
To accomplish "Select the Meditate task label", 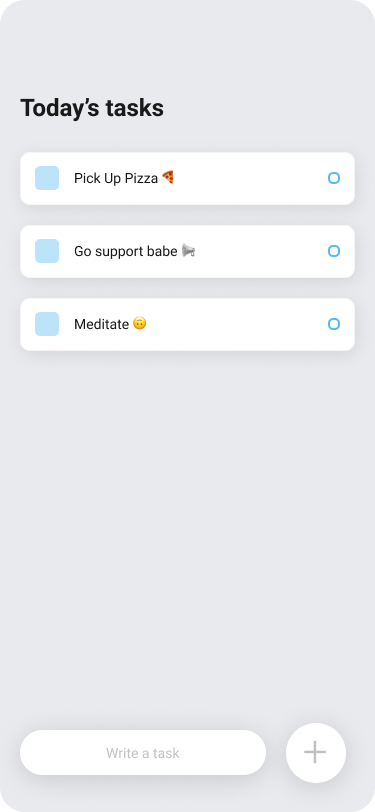I will click(102, 324).
